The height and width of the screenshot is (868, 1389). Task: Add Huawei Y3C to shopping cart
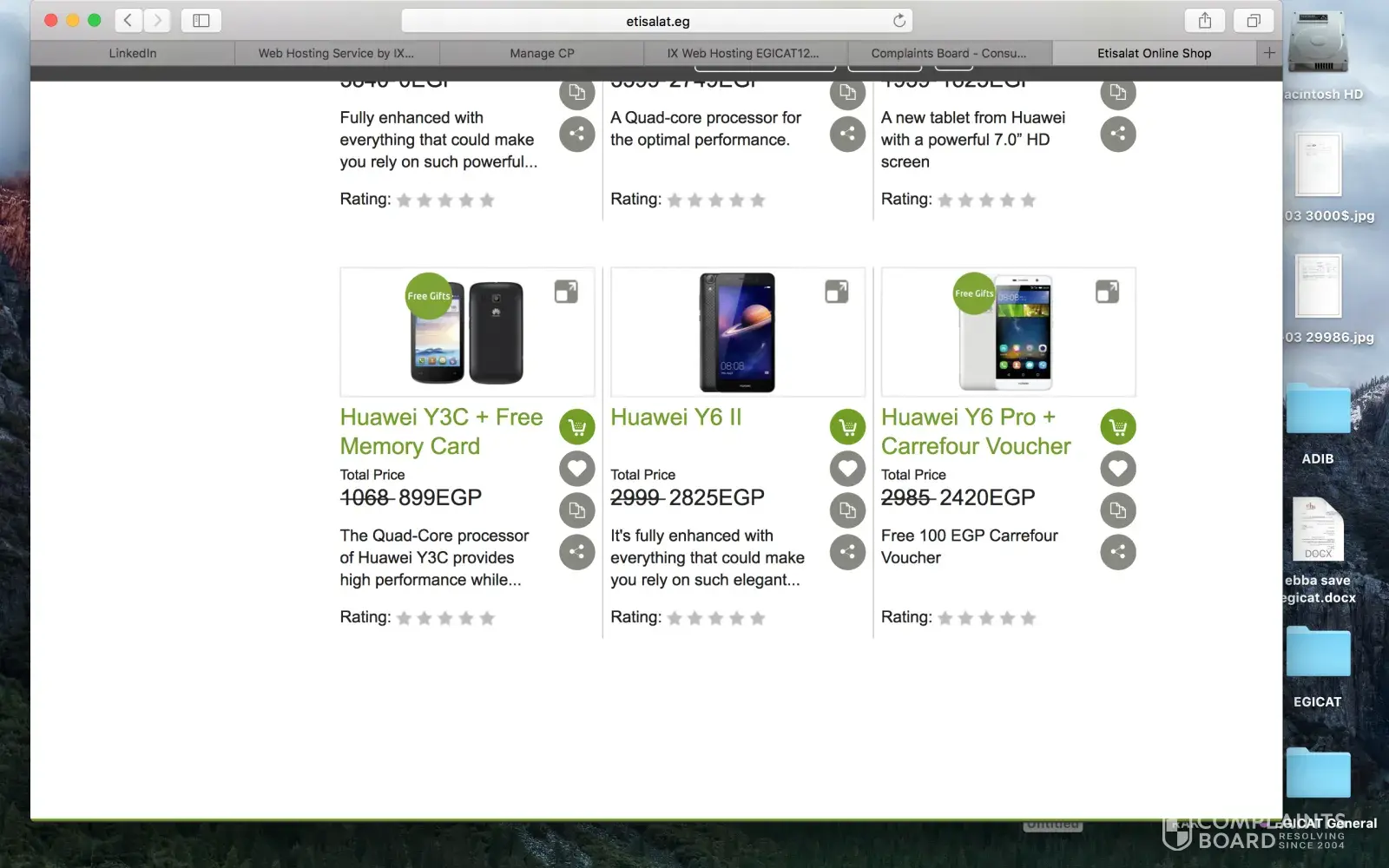[577, 427]
